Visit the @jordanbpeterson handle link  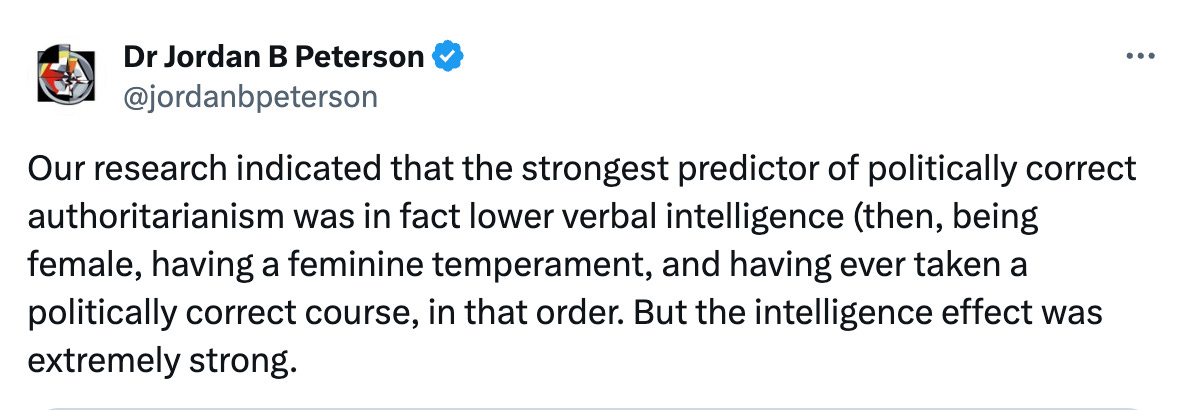(250, 96)
